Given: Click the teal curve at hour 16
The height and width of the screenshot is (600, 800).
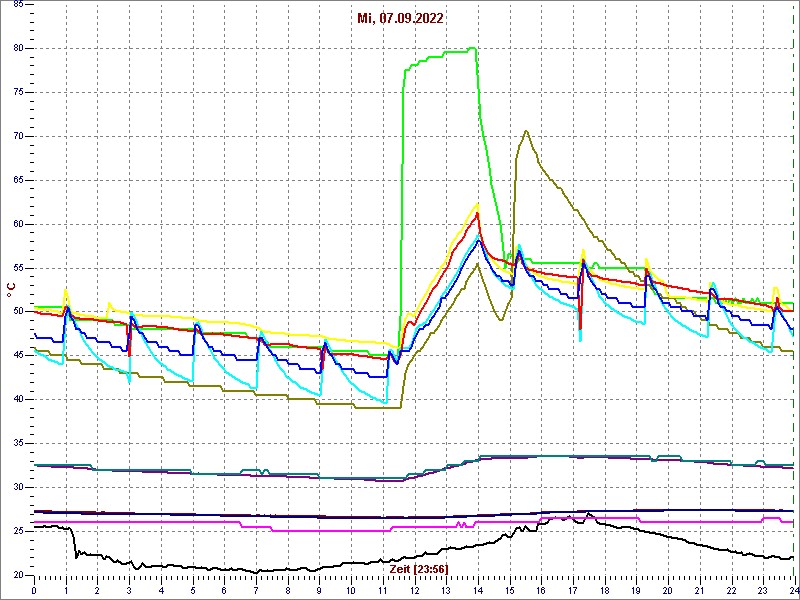Looking at the screenshot, I should 540,456.
